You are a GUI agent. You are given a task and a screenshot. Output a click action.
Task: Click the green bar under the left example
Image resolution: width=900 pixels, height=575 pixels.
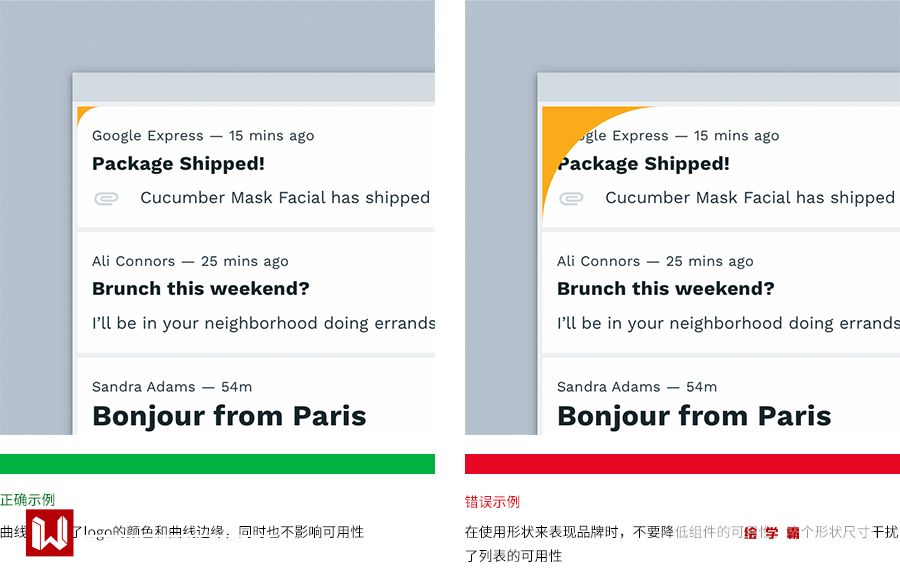217,464
